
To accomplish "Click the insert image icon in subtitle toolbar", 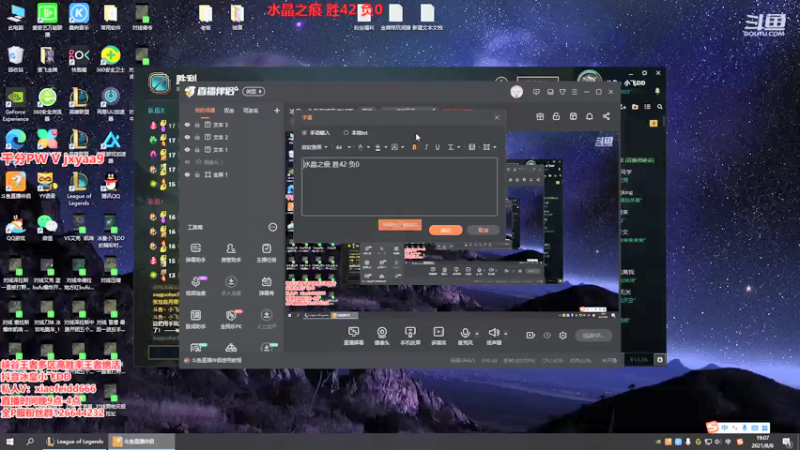I will click(472, 147).
